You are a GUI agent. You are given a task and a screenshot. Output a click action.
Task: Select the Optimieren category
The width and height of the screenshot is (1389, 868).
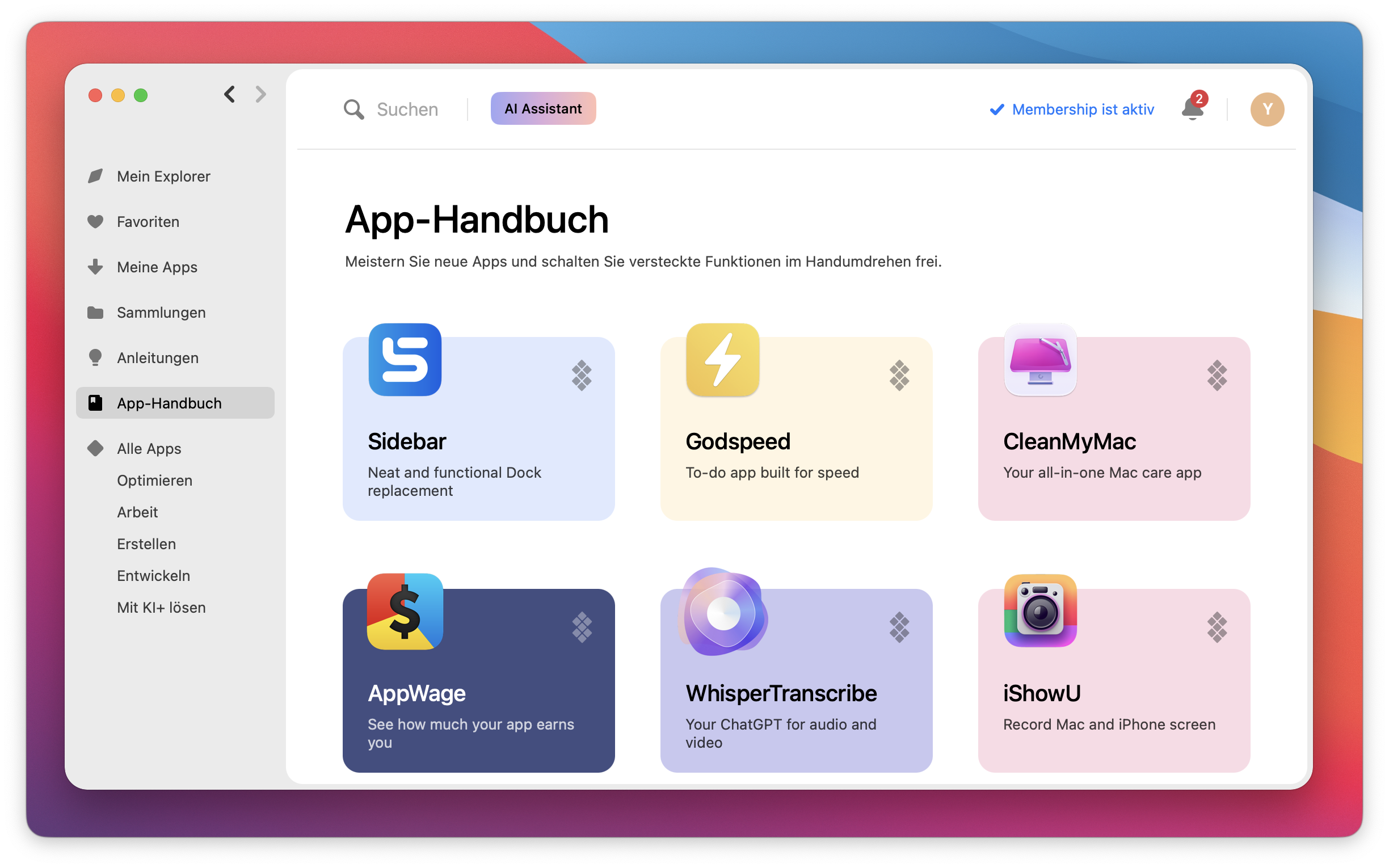tap(154, 481)
